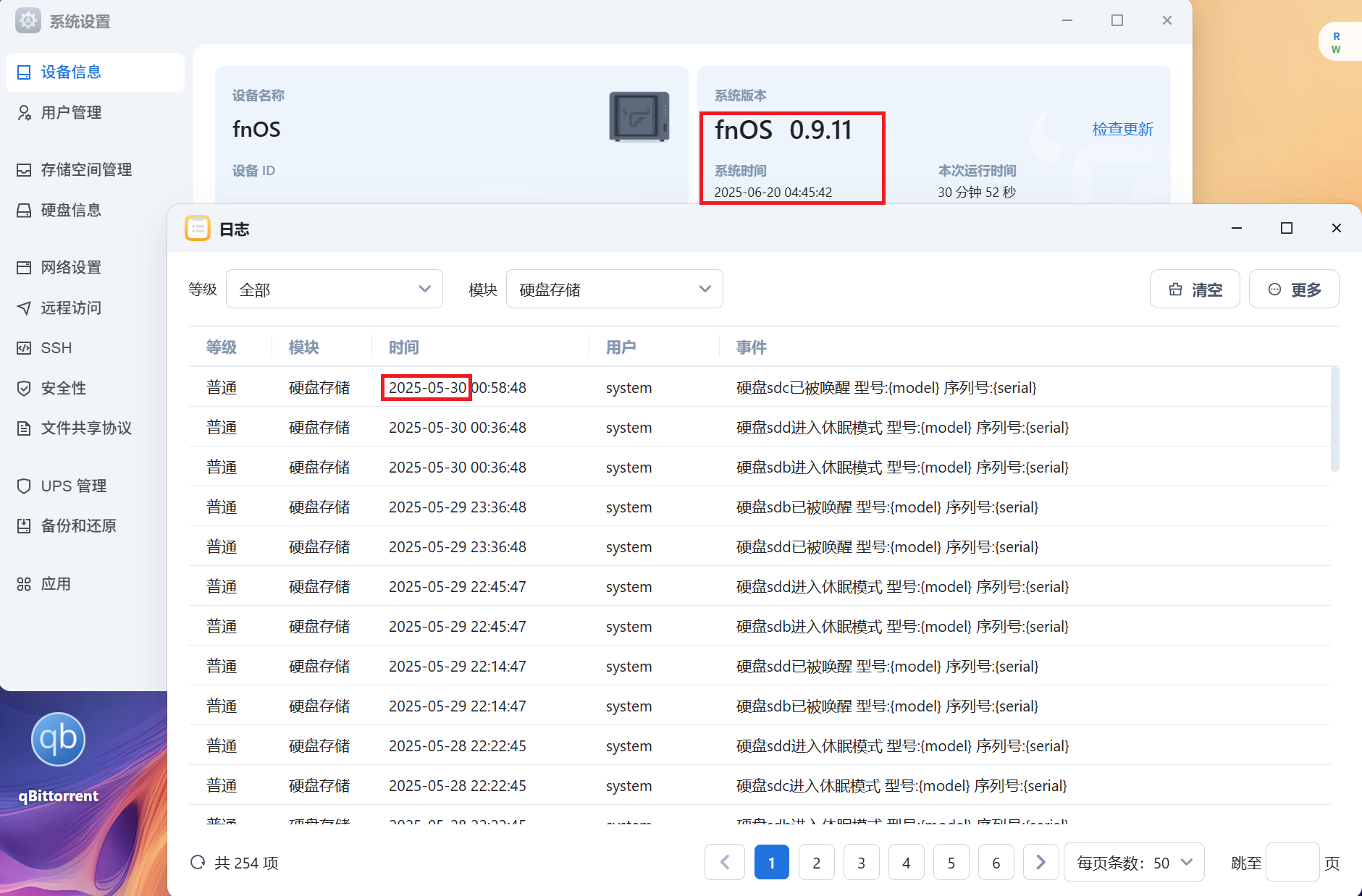Go to log page 4
This screenshot has height=896, width=1362.
[x=907, y=862]
